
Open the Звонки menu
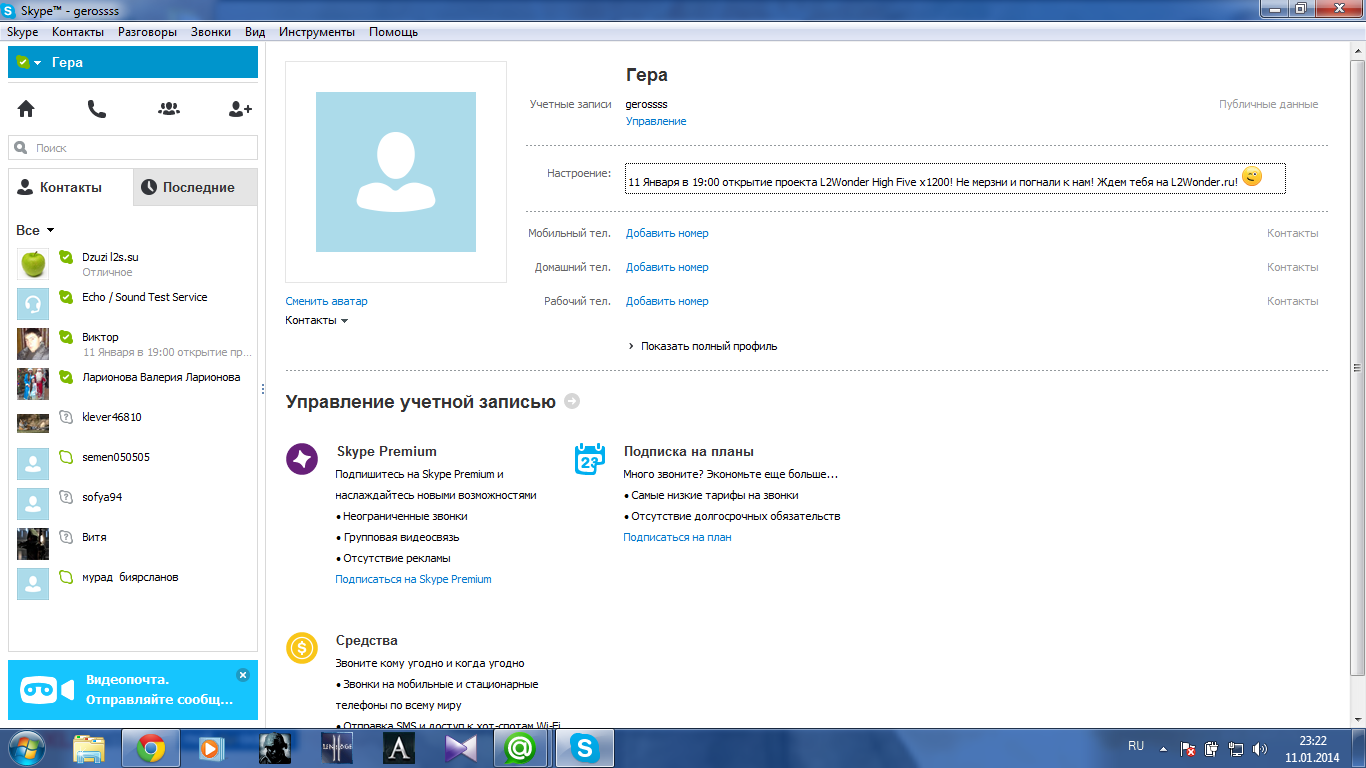[x=211, y=32]
